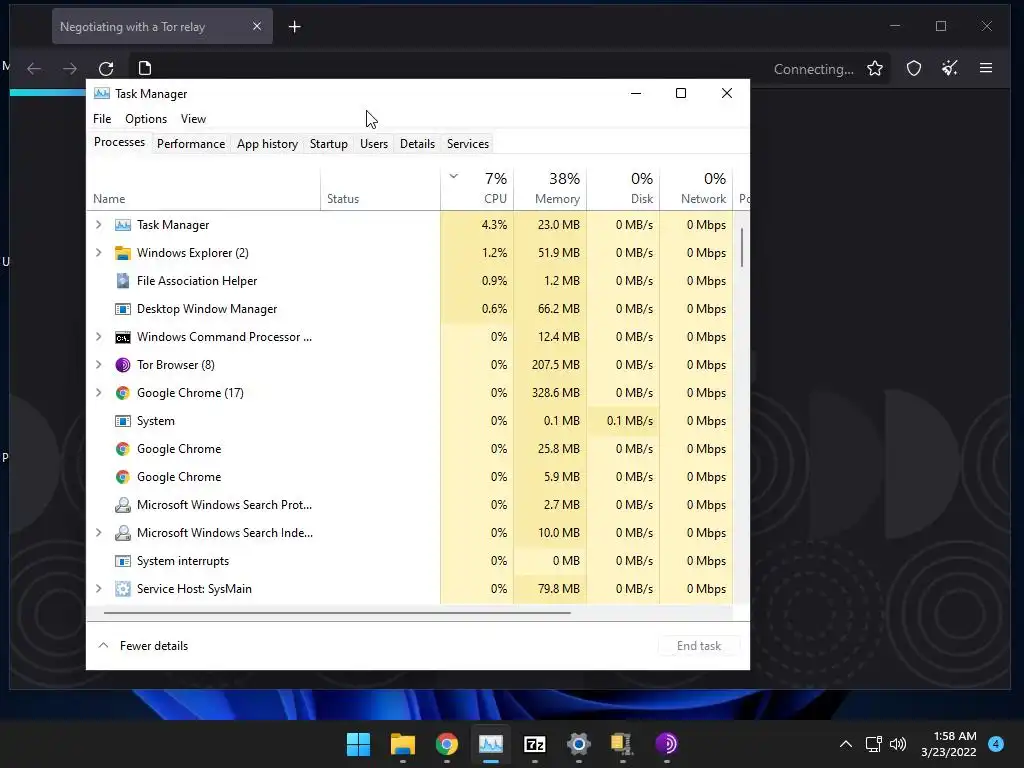Switch to the Details tab

coord(417,144)
